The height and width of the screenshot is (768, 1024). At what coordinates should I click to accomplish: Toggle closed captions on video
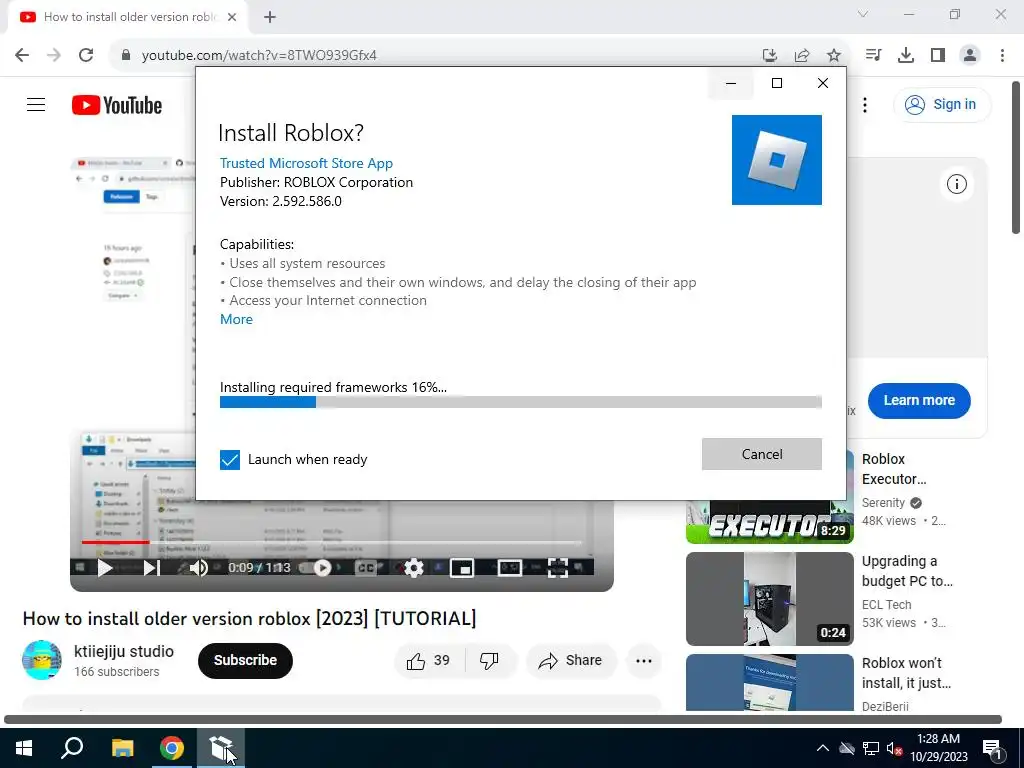(x=366, y=568)
